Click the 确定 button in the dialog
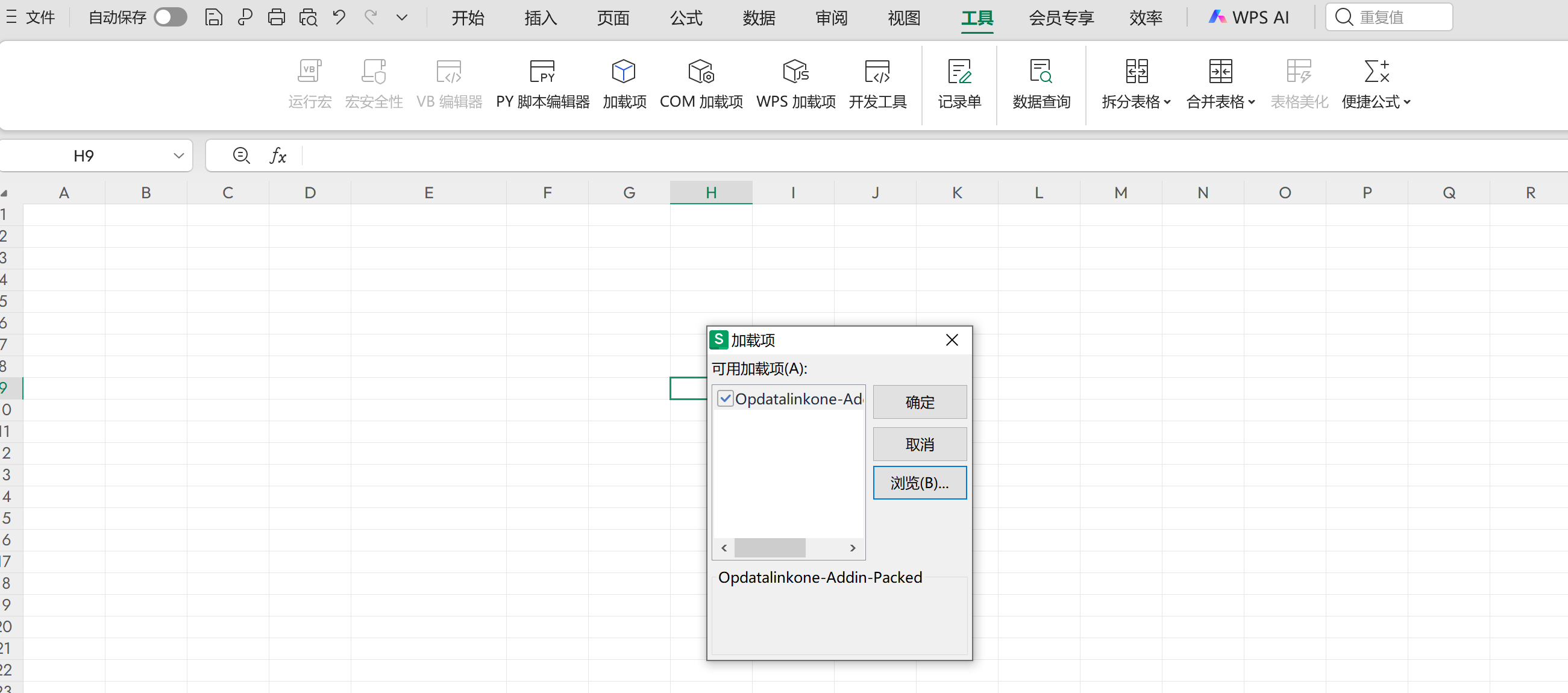This screenshot has width=1568, height=693. (919, 401)
